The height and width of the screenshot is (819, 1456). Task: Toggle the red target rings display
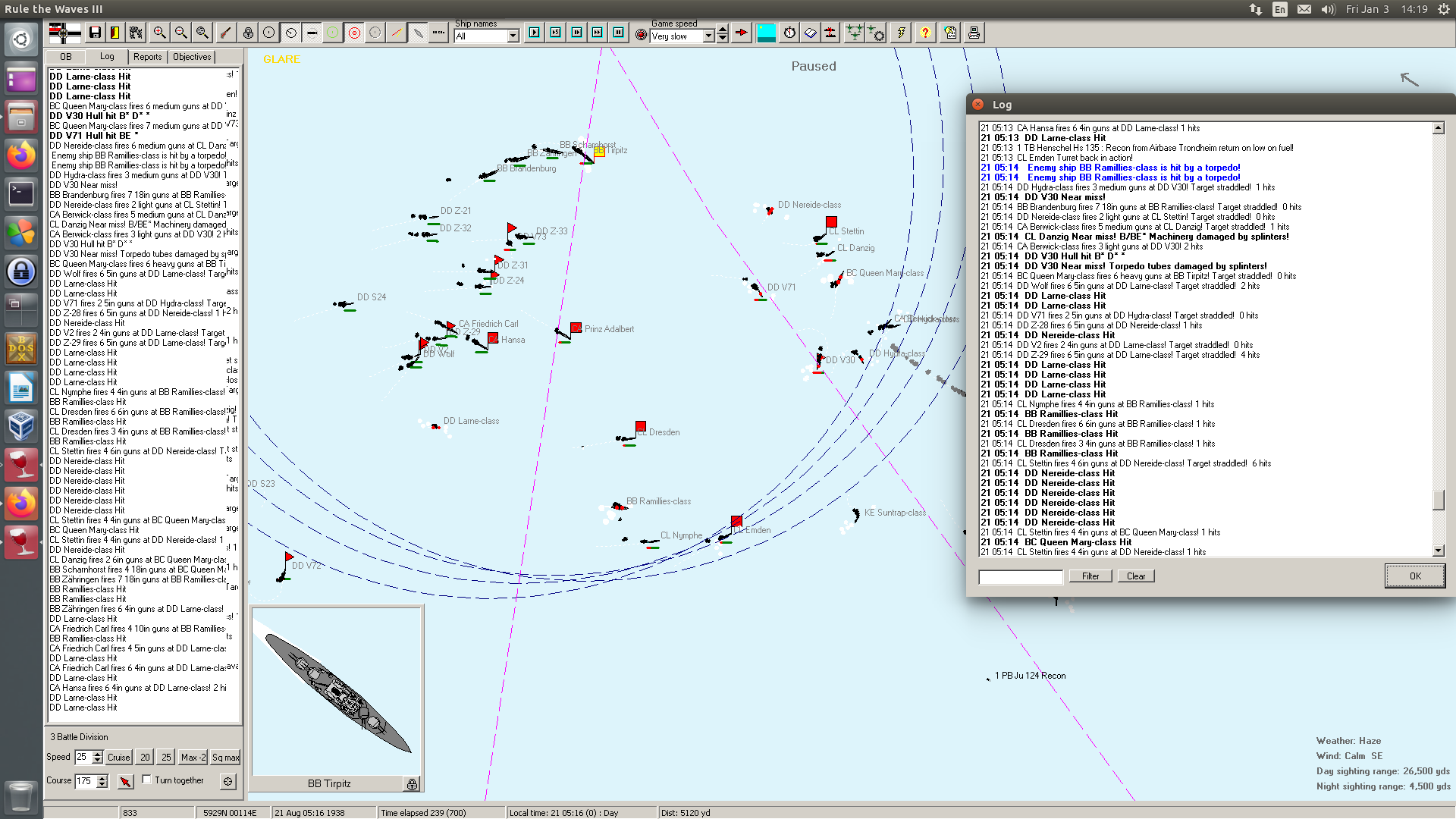354,33
